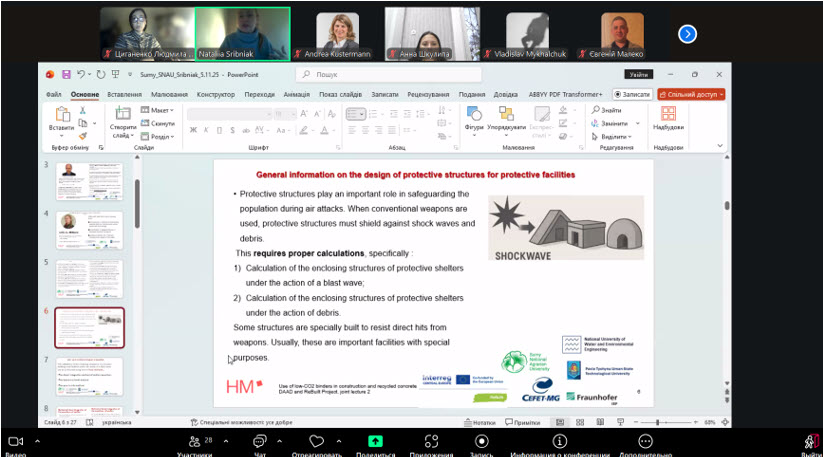Open the Zoom chat panel
Viewport: 823px width, 457px height.
259,440
